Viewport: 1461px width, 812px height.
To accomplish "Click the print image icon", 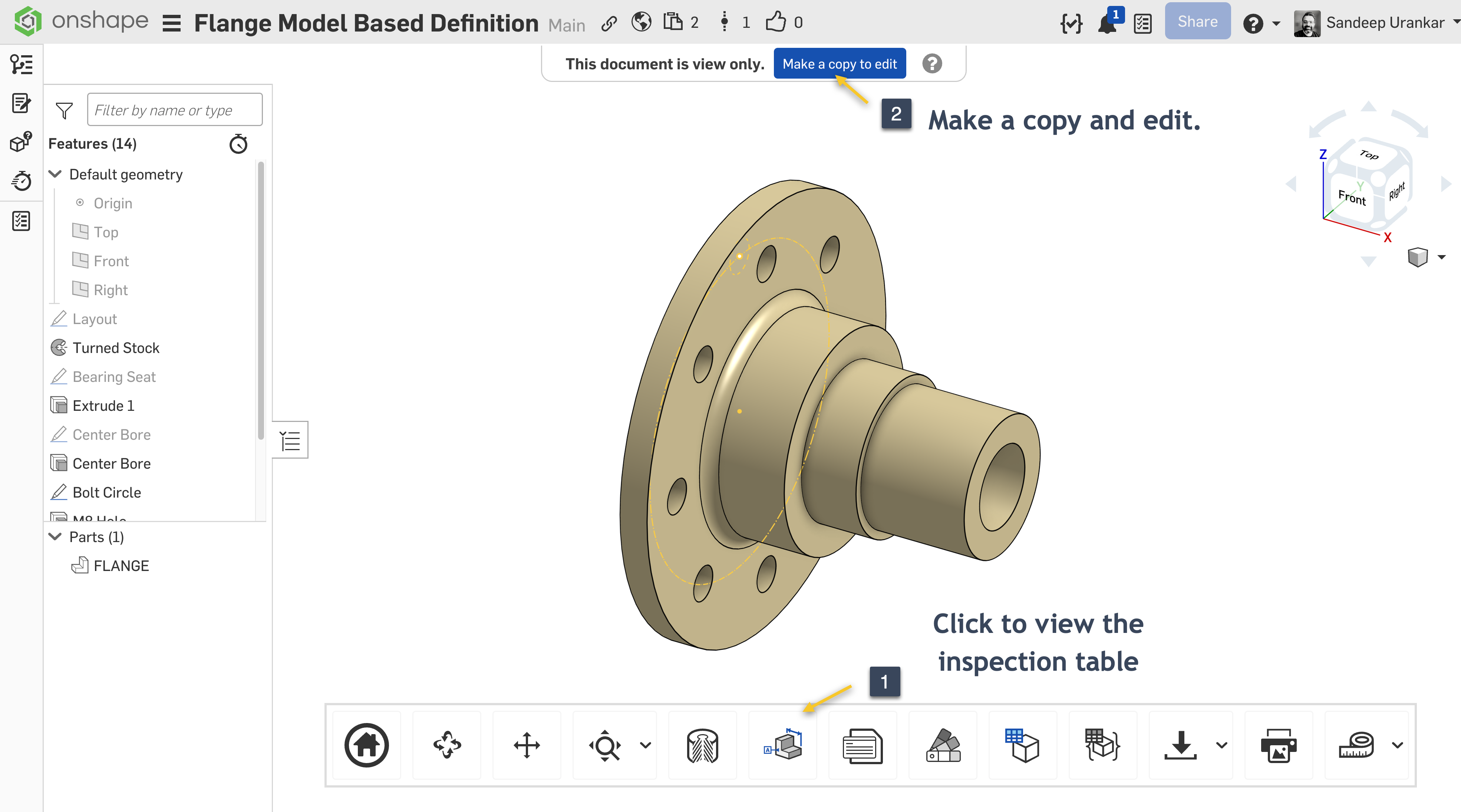I will 1279,745.
